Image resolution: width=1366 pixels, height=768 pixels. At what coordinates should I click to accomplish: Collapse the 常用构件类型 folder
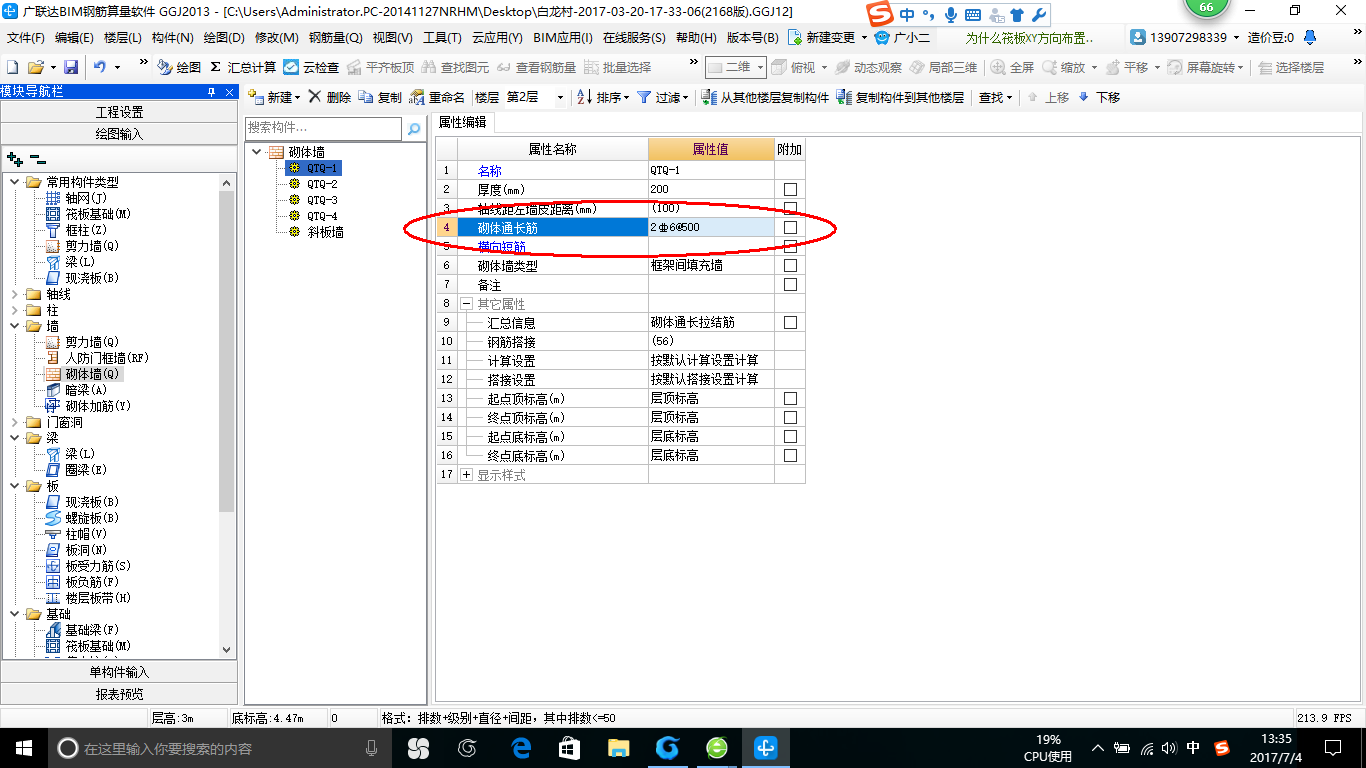(x=14, y=182)
